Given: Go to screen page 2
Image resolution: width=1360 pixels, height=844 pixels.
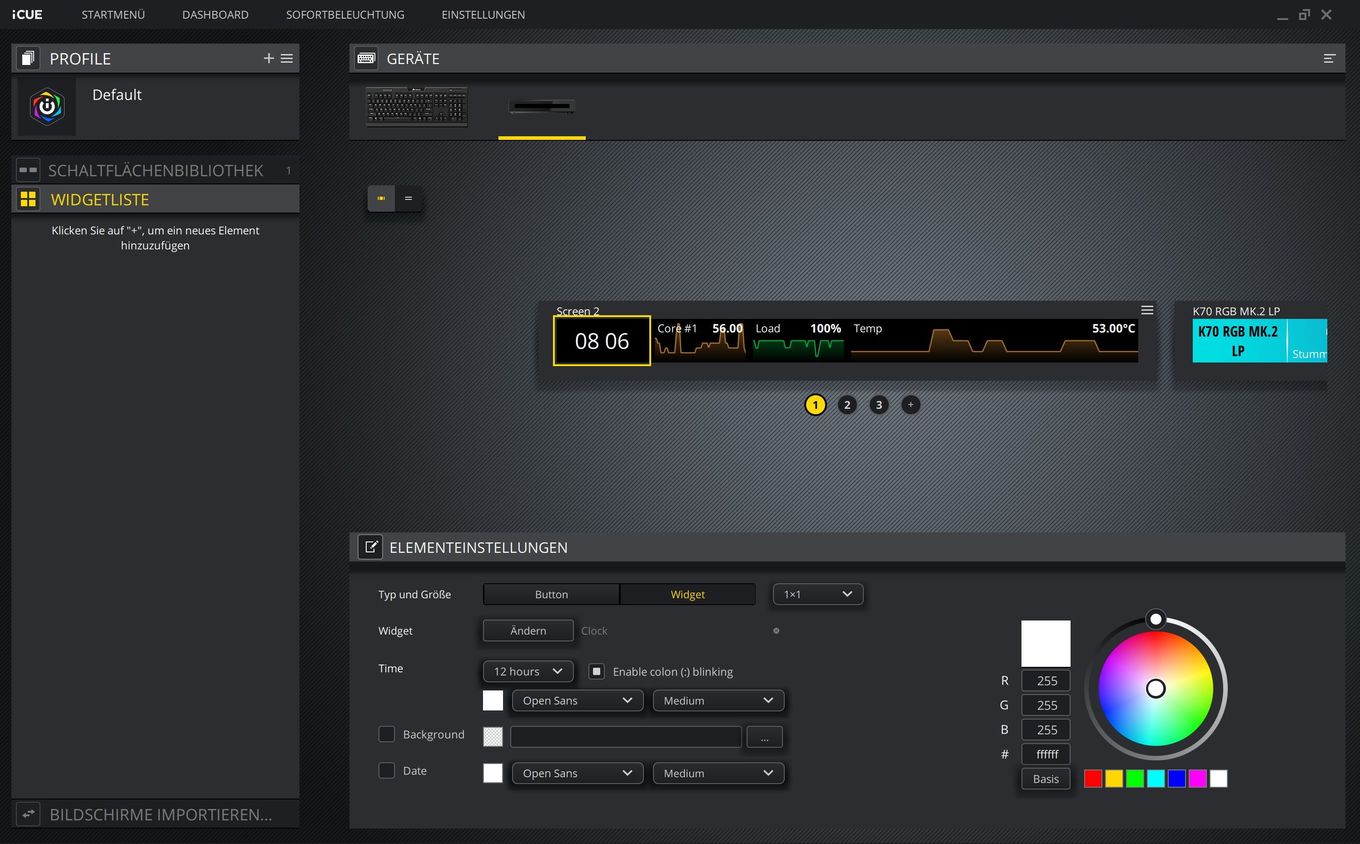Looking at the screenshot, I should 847,405.
